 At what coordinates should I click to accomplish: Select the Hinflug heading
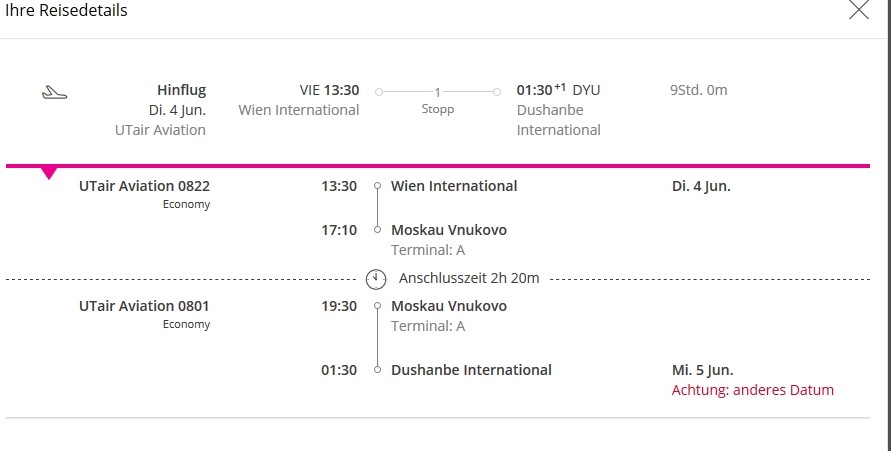coord(181,90)
